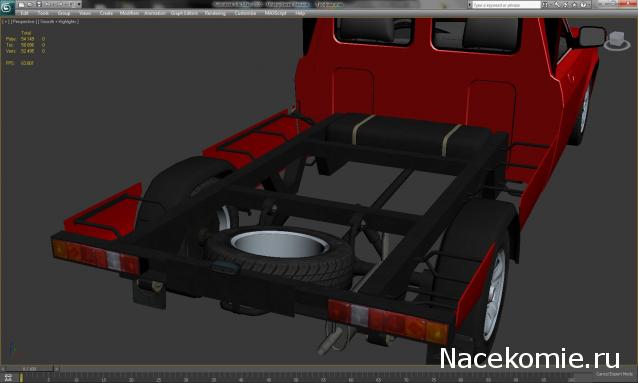The image size is (638, 383).
Task: Click the time slider frame indicator
Action: pos(30,369)
